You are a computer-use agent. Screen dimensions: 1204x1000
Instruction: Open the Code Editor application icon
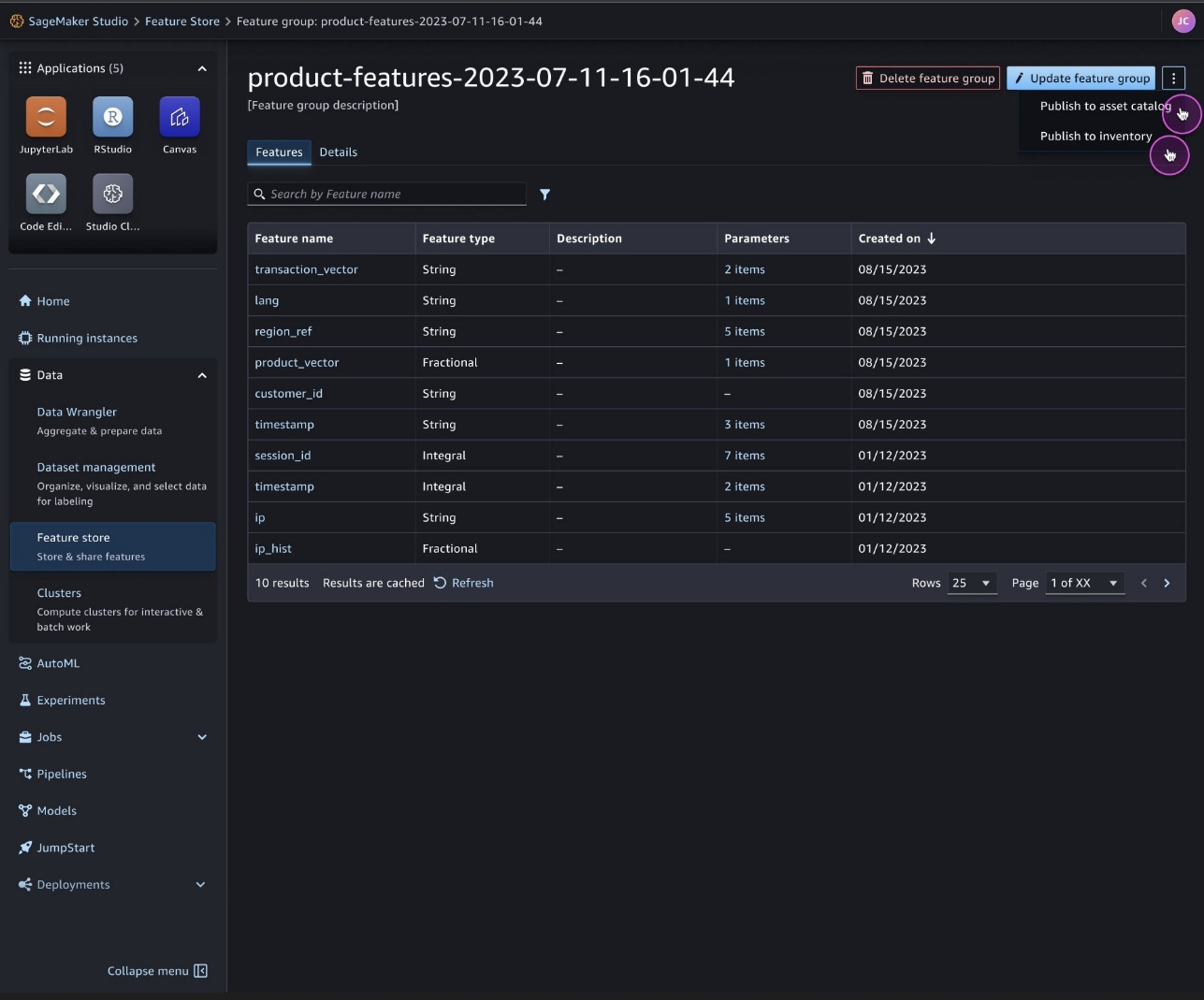(46, 194)
